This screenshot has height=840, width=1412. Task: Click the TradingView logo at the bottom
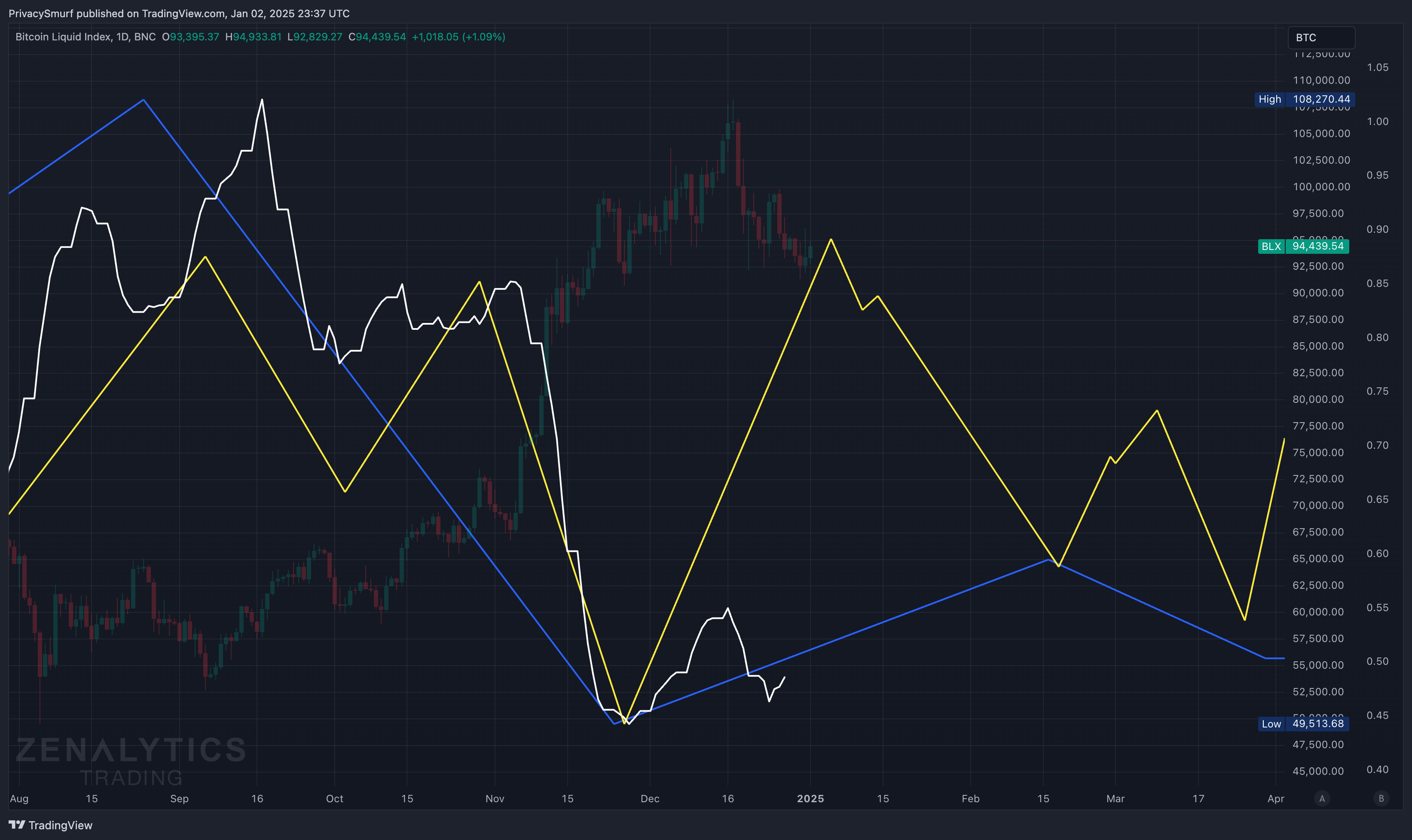point(50,825)
